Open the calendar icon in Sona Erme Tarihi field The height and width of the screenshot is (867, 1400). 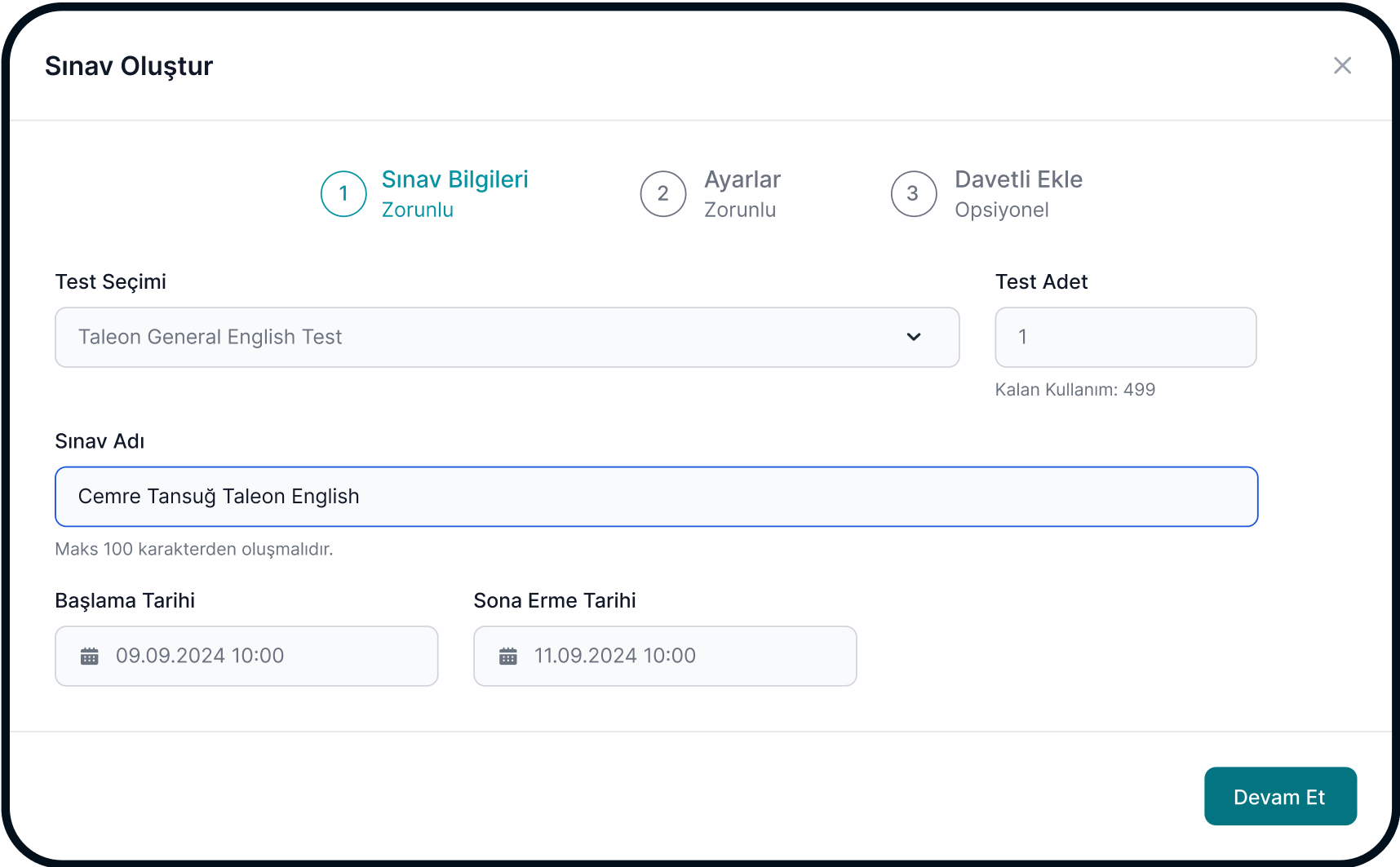508,656
